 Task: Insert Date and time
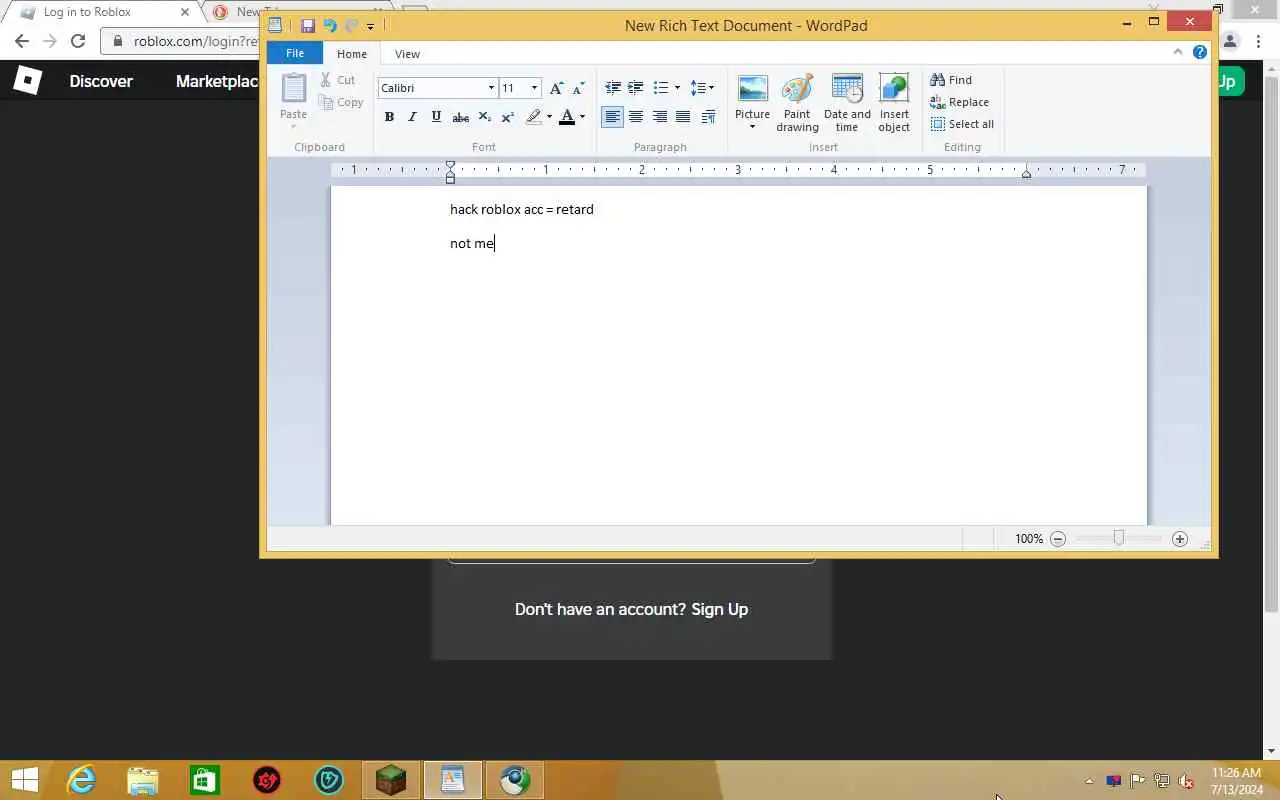(847, 103)
